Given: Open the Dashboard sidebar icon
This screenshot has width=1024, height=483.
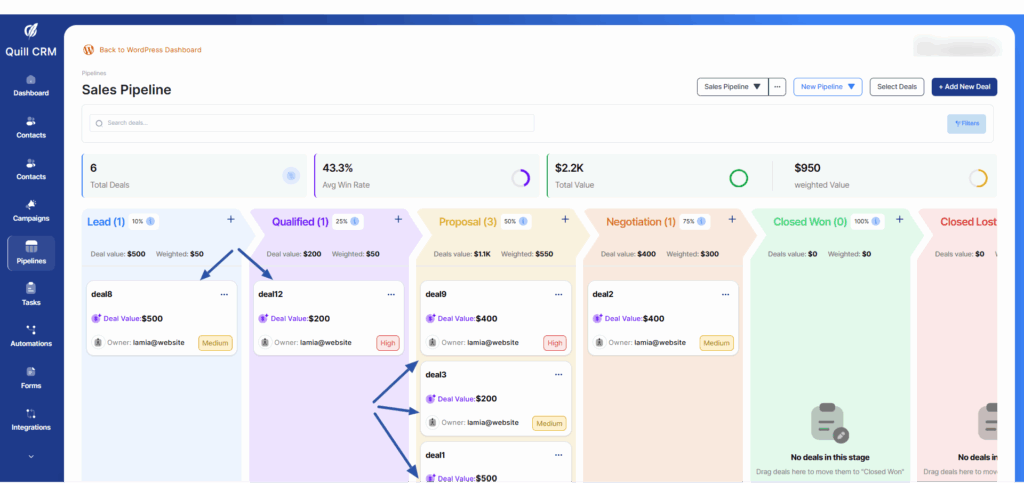Looking at the screenshot, I should (x=31, y=85).
